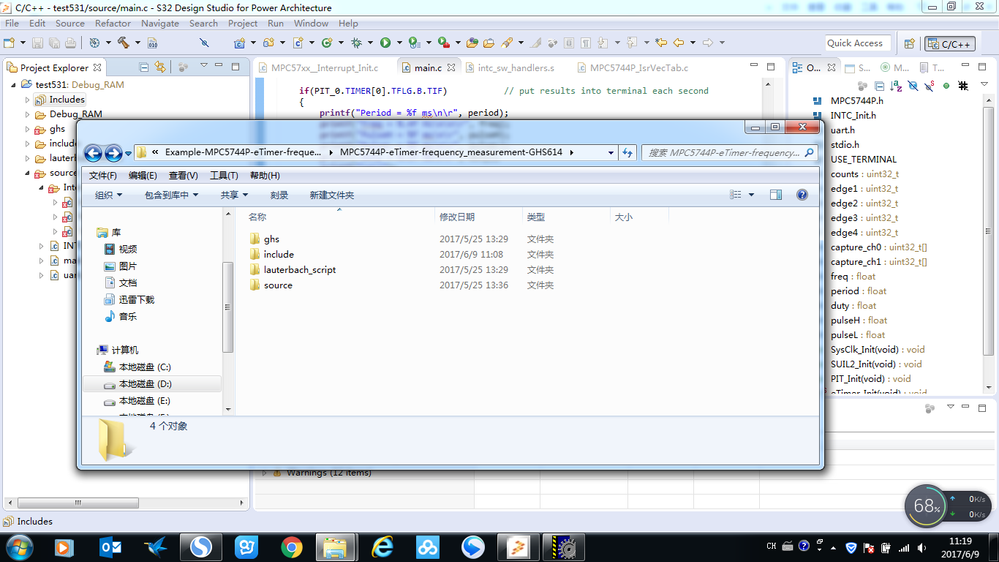
Task: Expand the Debug_RAM folder node
Action: point(27,115)
